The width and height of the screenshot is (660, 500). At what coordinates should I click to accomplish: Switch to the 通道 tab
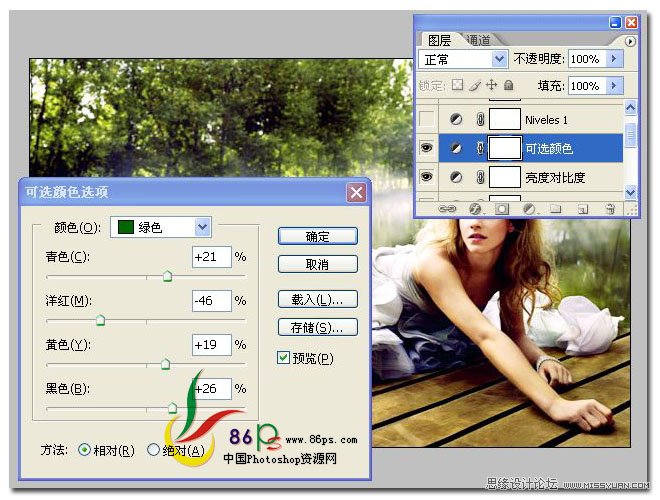479,40
